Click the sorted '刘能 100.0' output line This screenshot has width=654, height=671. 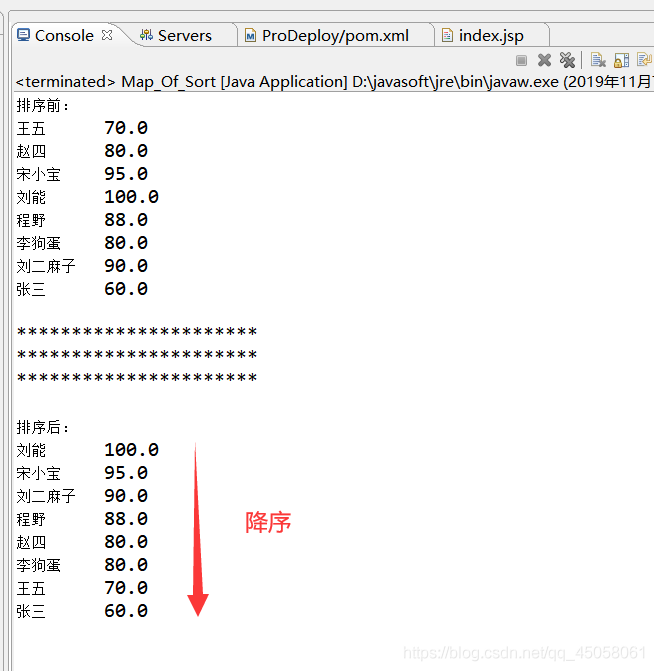click(87, 450)
